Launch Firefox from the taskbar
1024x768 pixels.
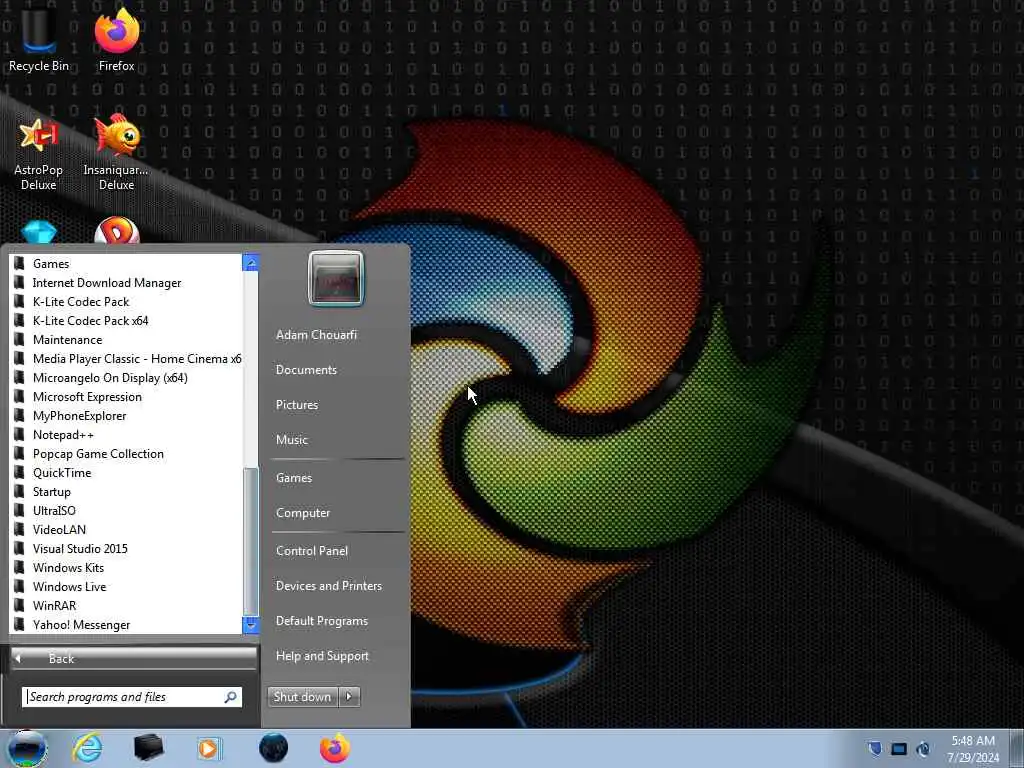coord(334,748)
